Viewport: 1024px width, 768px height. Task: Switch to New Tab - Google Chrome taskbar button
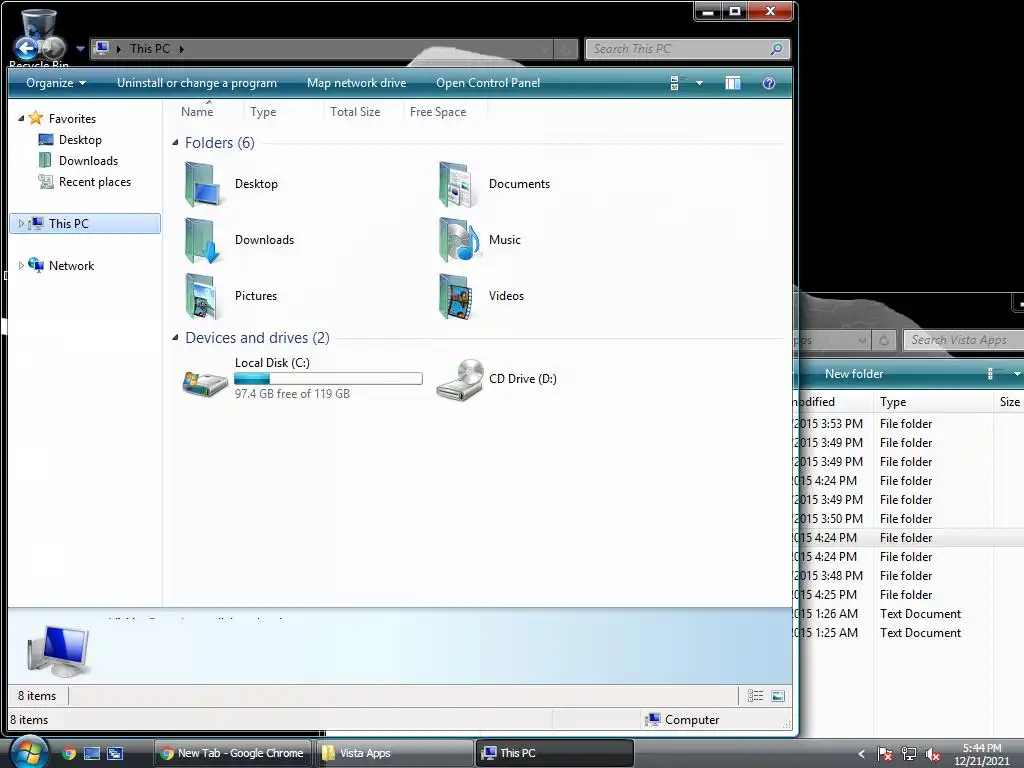(x=233, y=753)
